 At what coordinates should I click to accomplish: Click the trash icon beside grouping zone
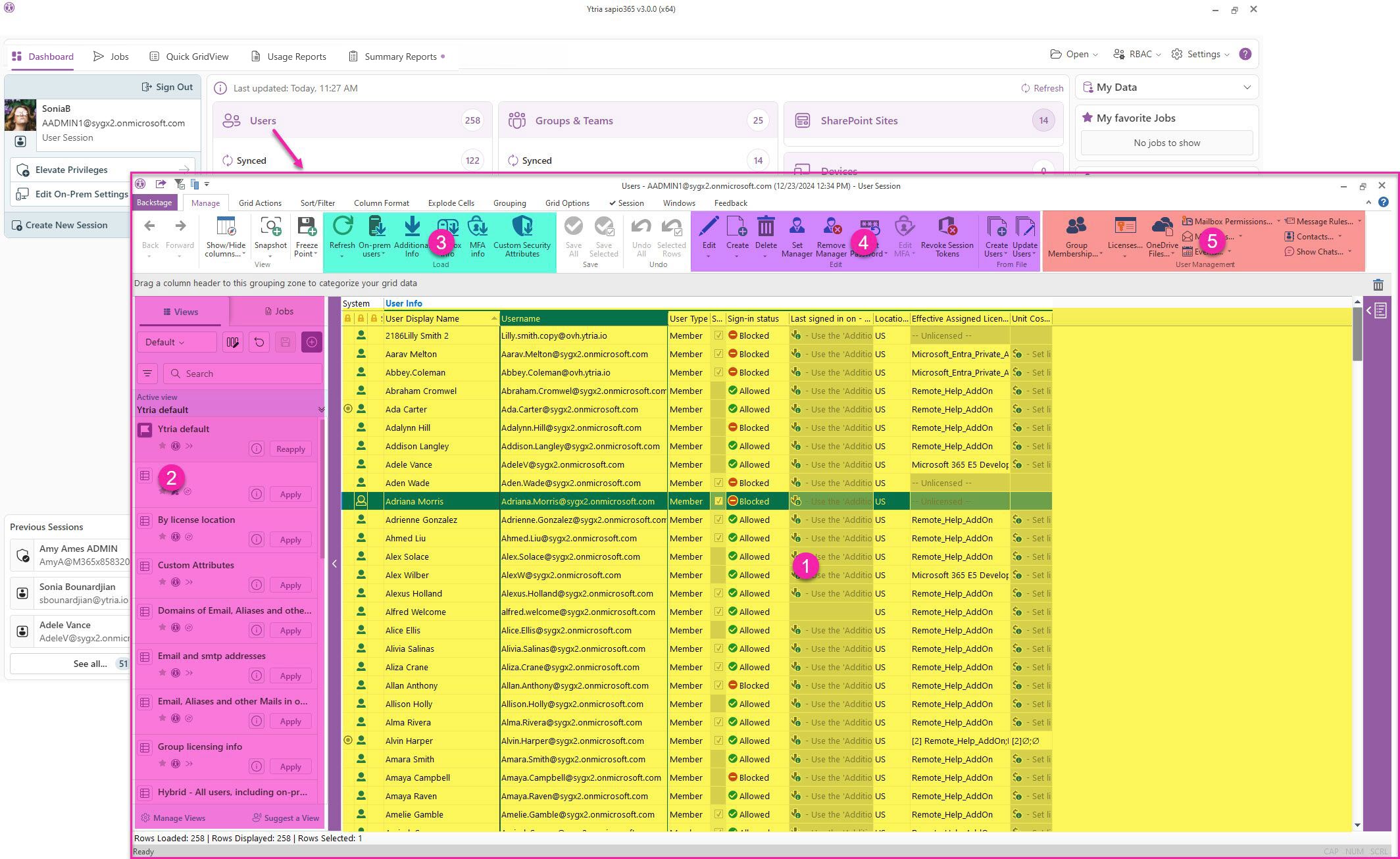pos(1378,285)
